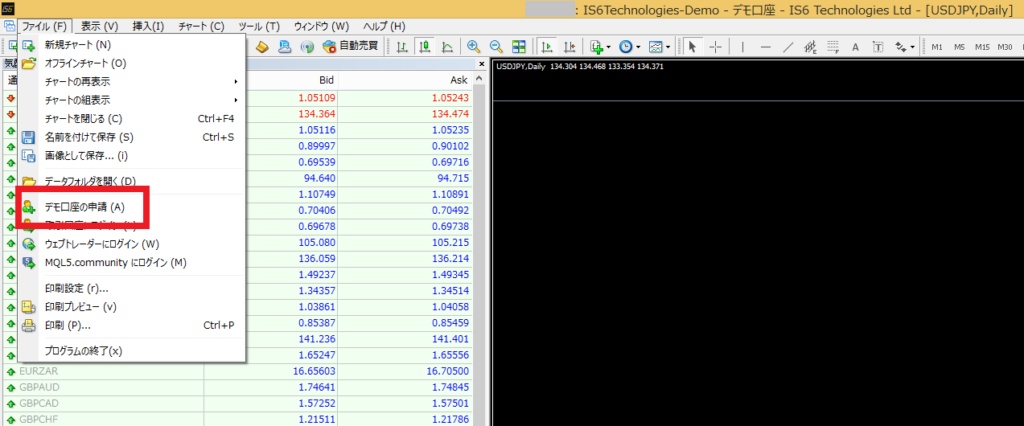Viewport: 1024px width, 426px height.
Task: Open the 挿入(I) menu
Action: [x=148, y=27]
